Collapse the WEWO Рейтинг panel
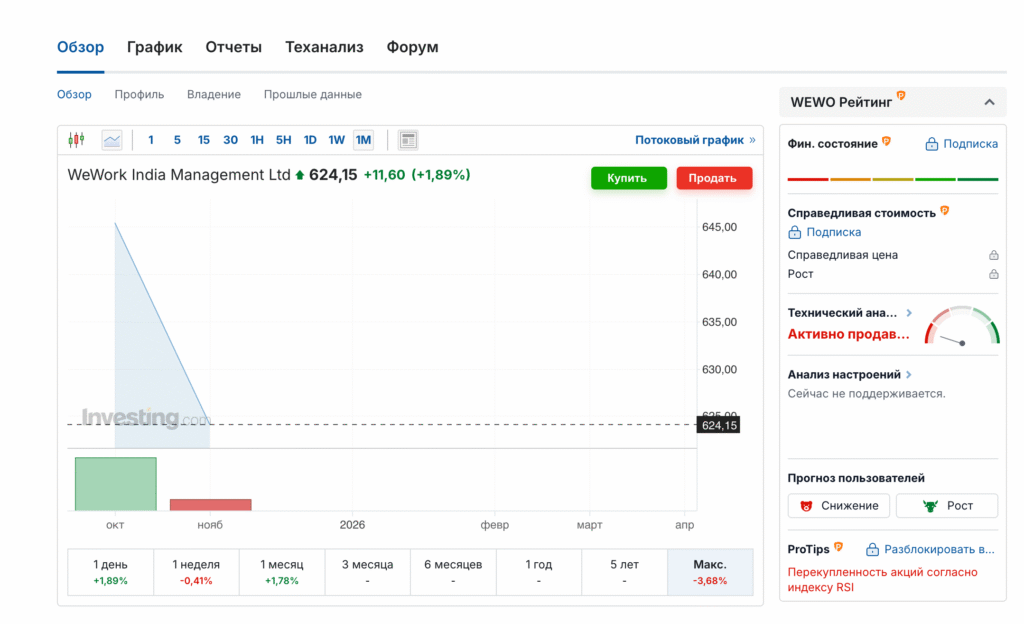The image size is (1024, 624). click(x=989, y=102)
